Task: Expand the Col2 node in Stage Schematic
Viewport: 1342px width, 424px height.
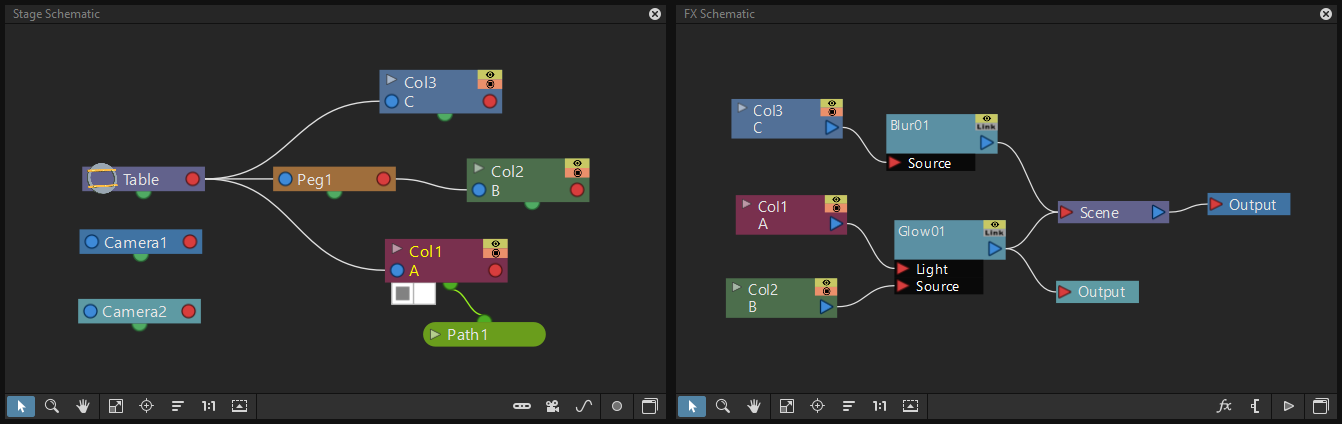Action: pos(479,168)
